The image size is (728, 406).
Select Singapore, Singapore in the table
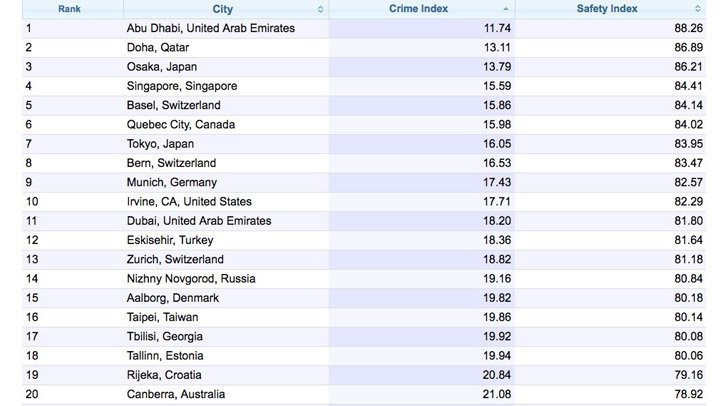coord(182,86)
